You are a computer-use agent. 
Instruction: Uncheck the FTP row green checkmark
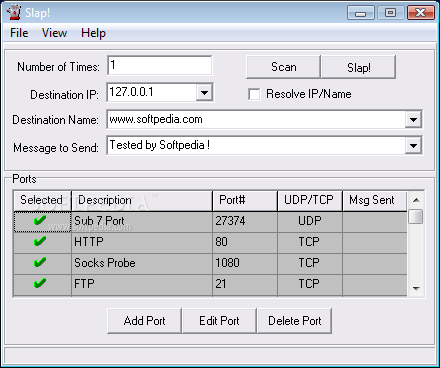click(x=40, y=284)
